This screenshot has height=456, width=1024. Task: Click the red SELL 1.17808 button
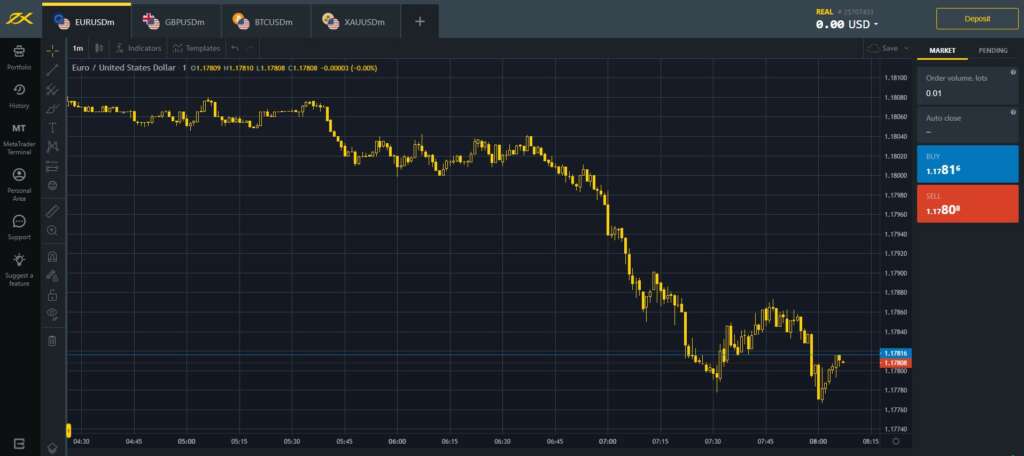(967, 203)
